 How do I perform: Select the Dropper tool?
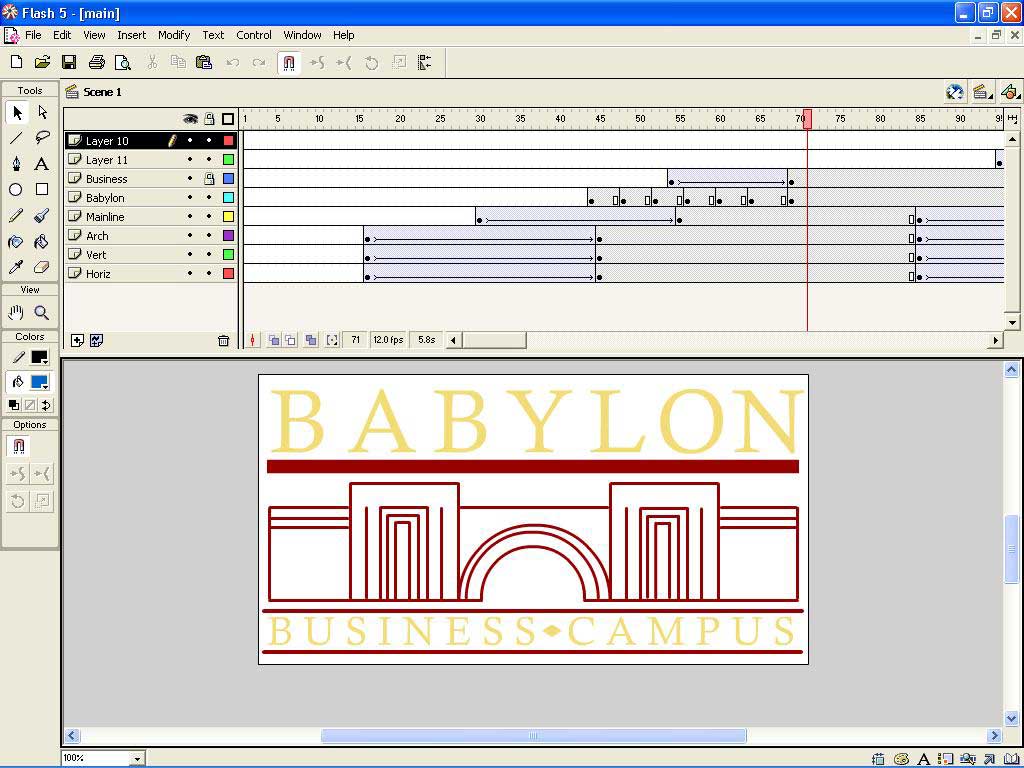17,267
